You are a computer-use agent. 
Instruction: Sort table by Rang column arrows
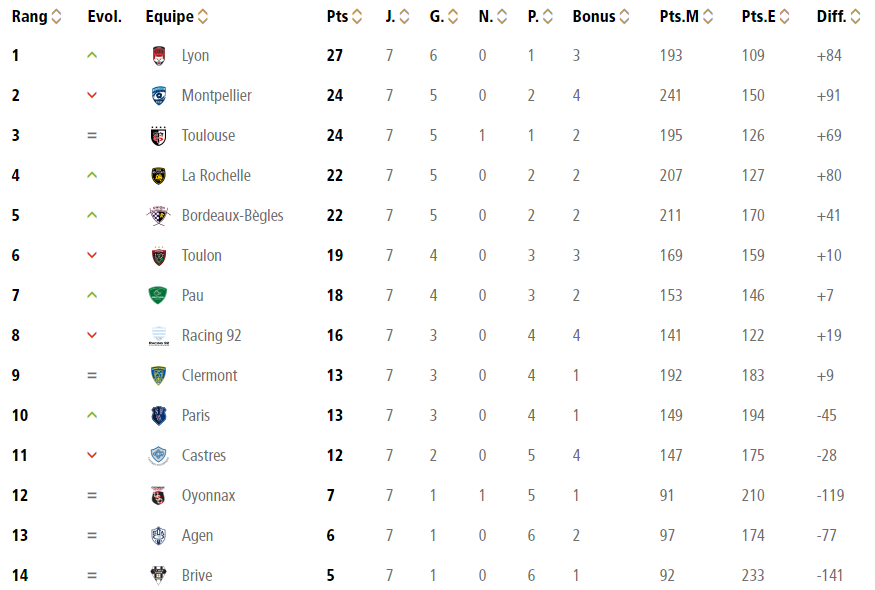(x=56, y=17)
